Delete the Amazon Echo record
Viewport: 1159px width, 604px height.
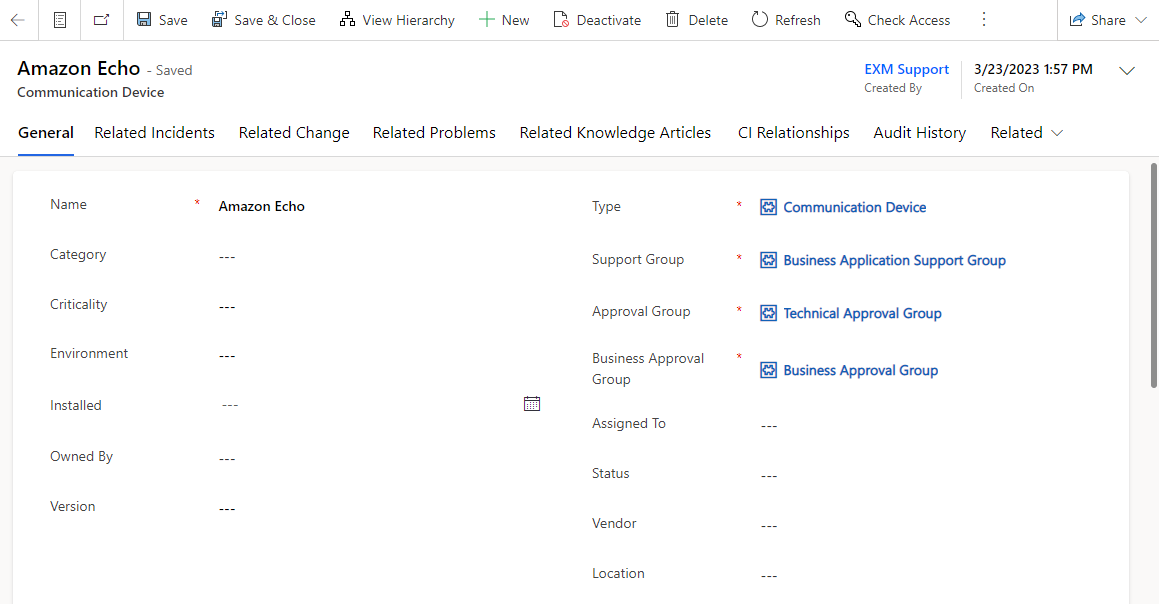tap(696, 20)
